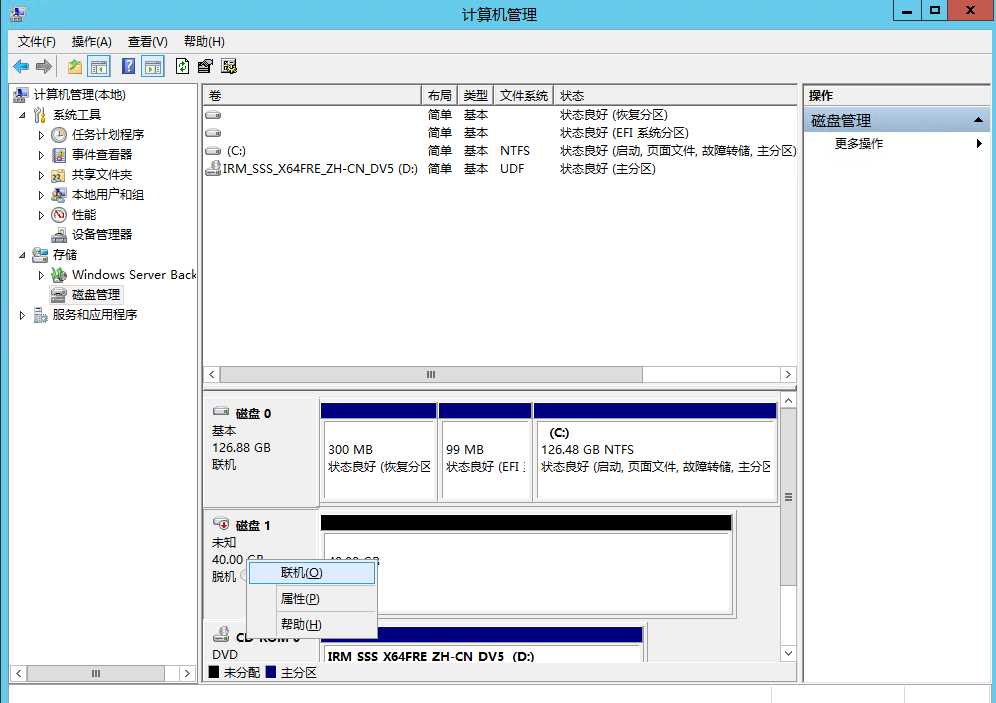
Task: Select the 300 MB recovery partition block
Action: [x=379, y=452]
